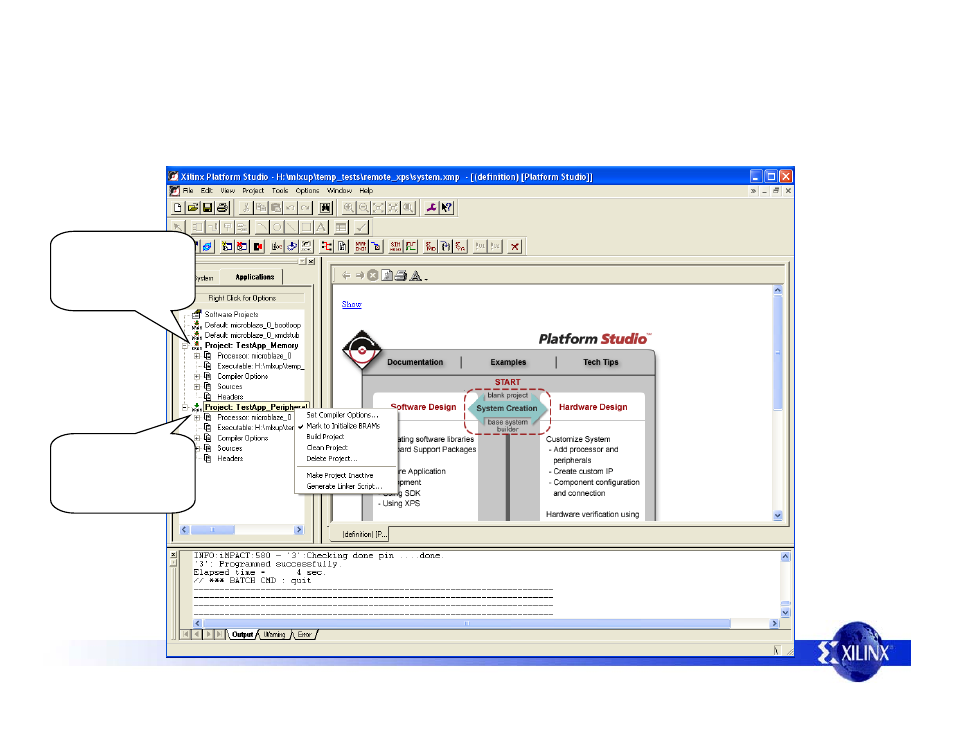Choose Delete Project in context menu
954x737 pixels.
click(332, 459)
